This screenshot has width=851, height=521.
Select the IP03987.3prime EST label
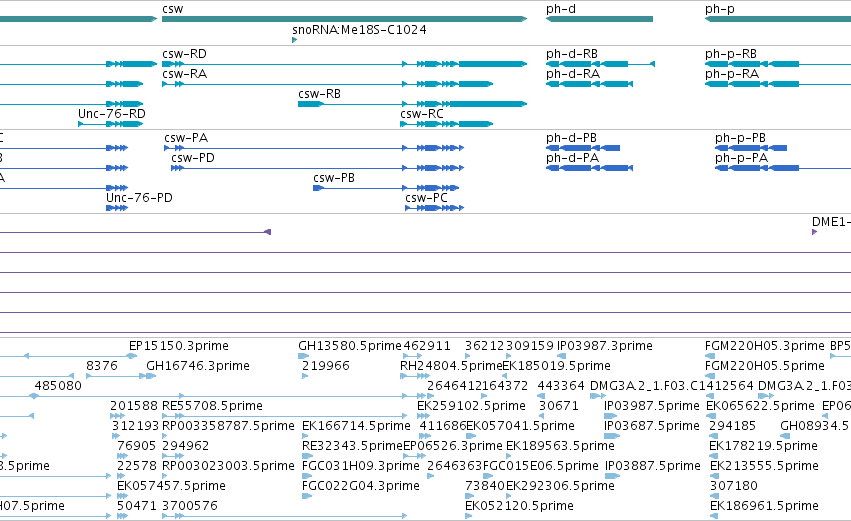point(605,346)
